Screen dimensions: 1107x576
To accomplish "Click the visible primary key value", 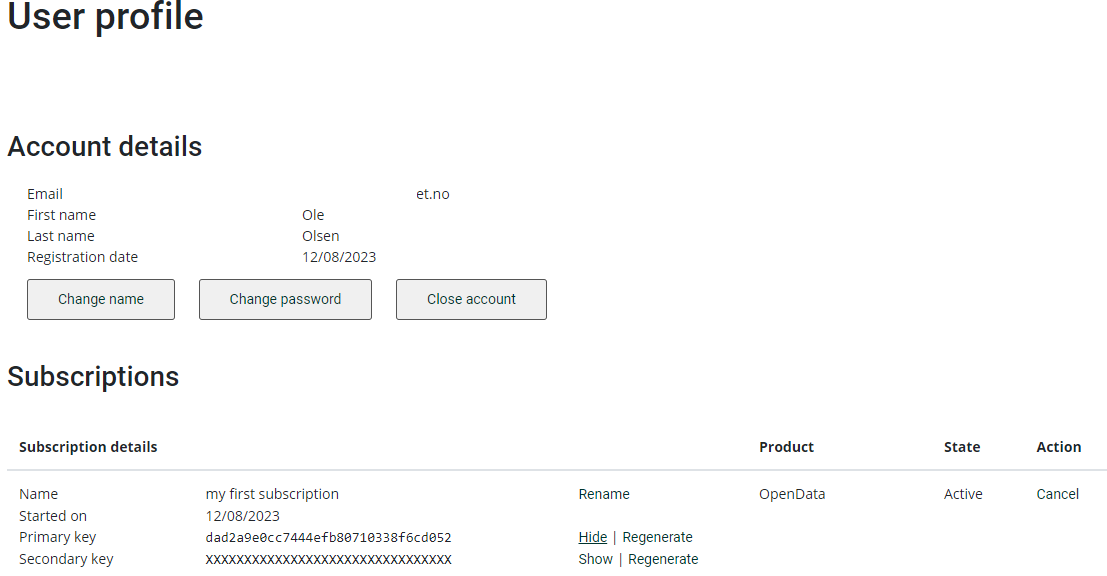I will (328, 538).
